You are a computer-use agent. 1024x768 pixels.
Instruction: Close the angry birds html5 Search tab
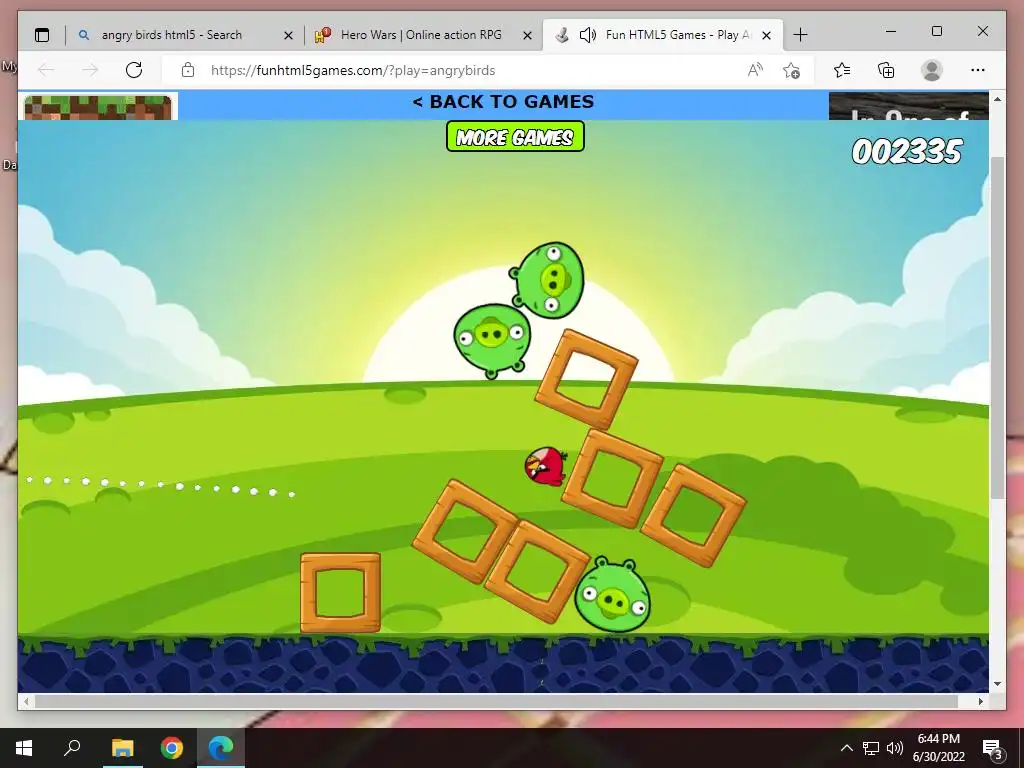(x=288, y=35)
